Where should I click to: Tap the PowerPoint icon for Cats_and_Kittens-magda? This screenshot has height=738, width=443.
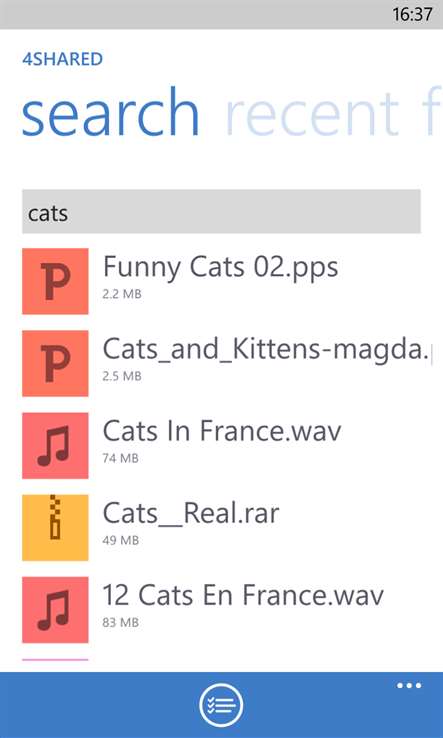[55, 363]
